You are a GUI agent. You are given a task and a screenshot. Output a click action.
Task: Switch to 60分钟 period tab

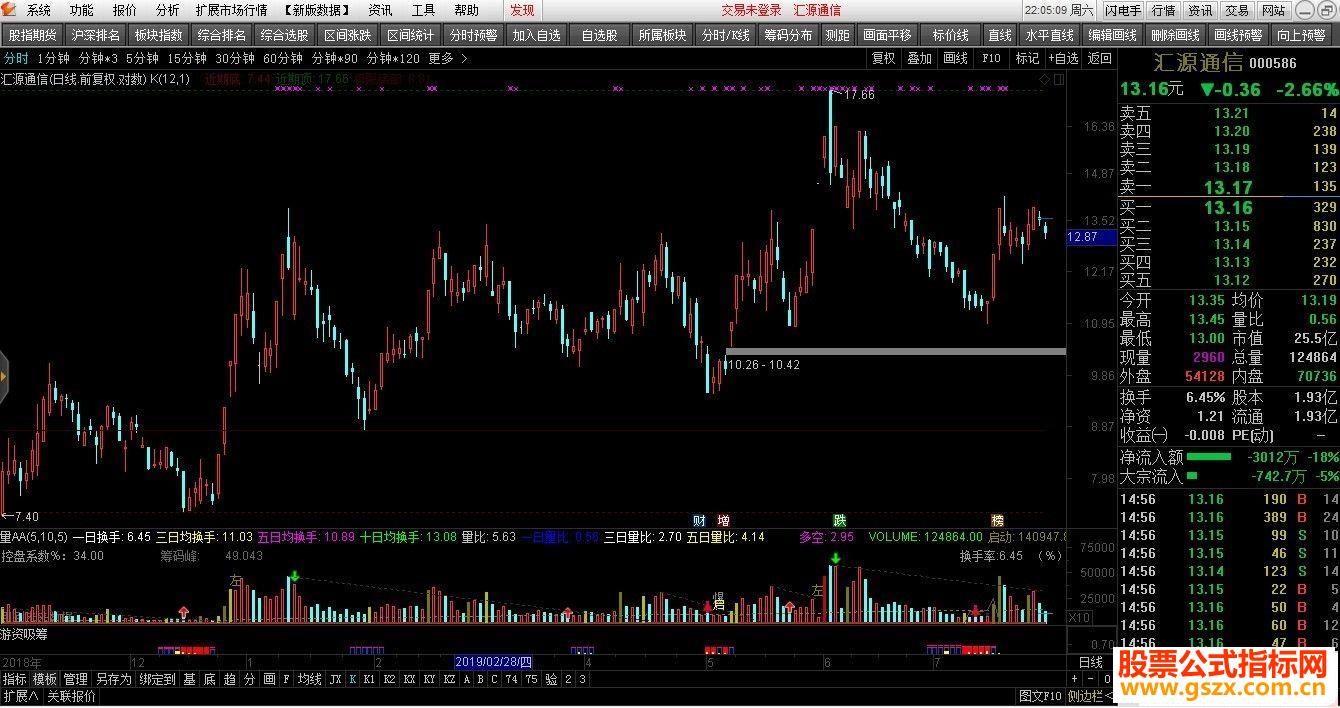pyautogui.click(x=283, y=58)
